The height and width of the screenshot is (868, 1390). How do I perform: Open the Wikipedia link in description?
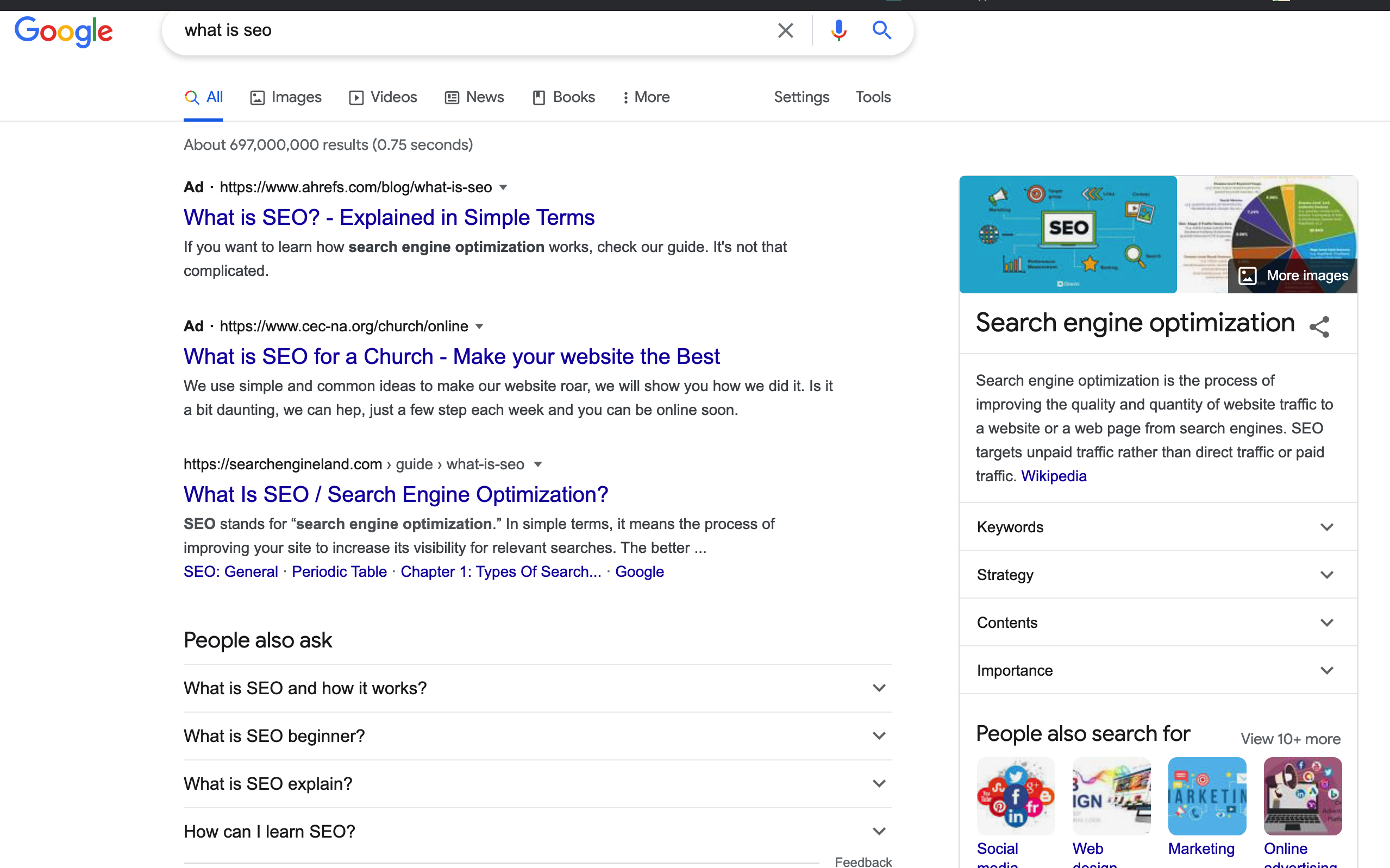(x=1053, y=476)
